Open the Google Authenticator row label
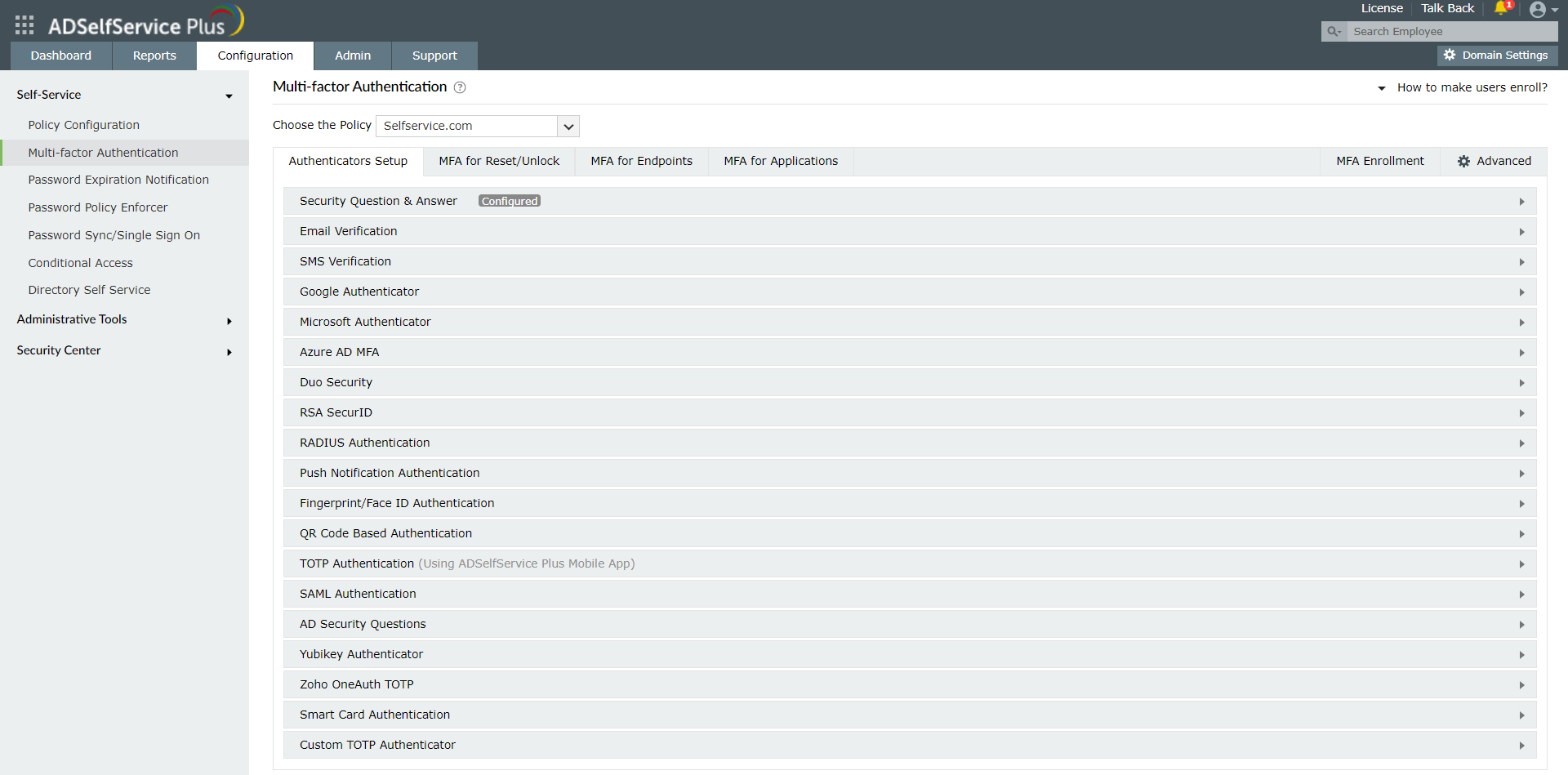1568x775 pixels. [359, 292]
